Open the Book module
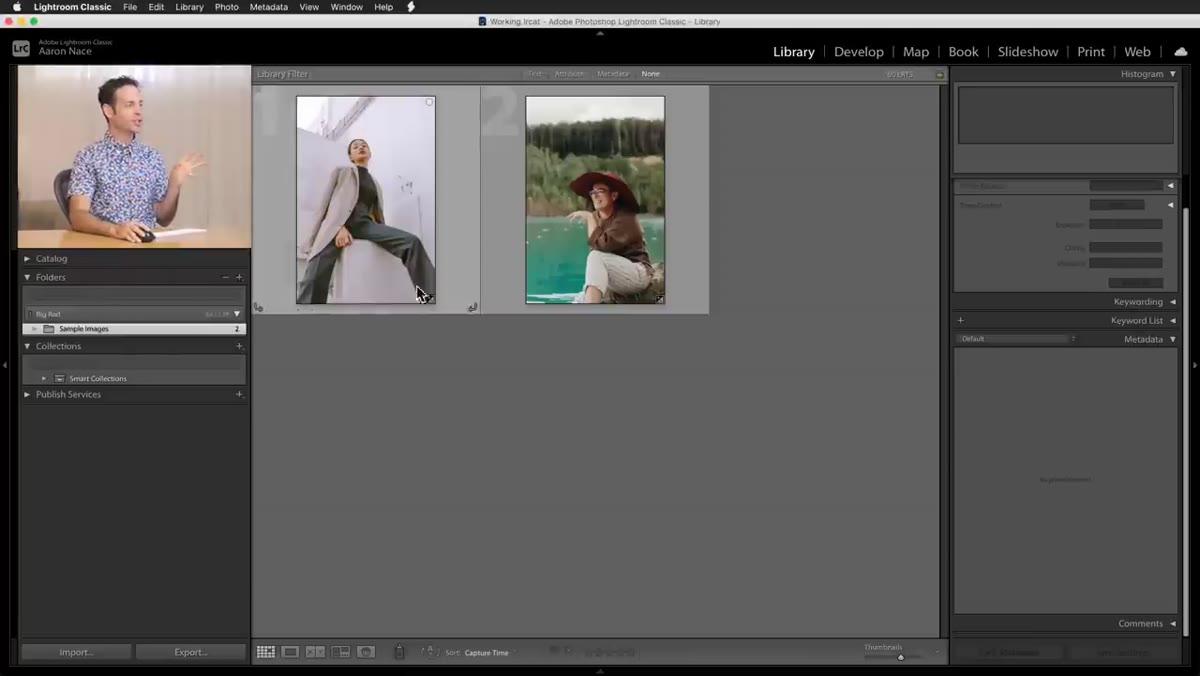Viewport: 1200px width, 676px height. (x=964, y=52)
